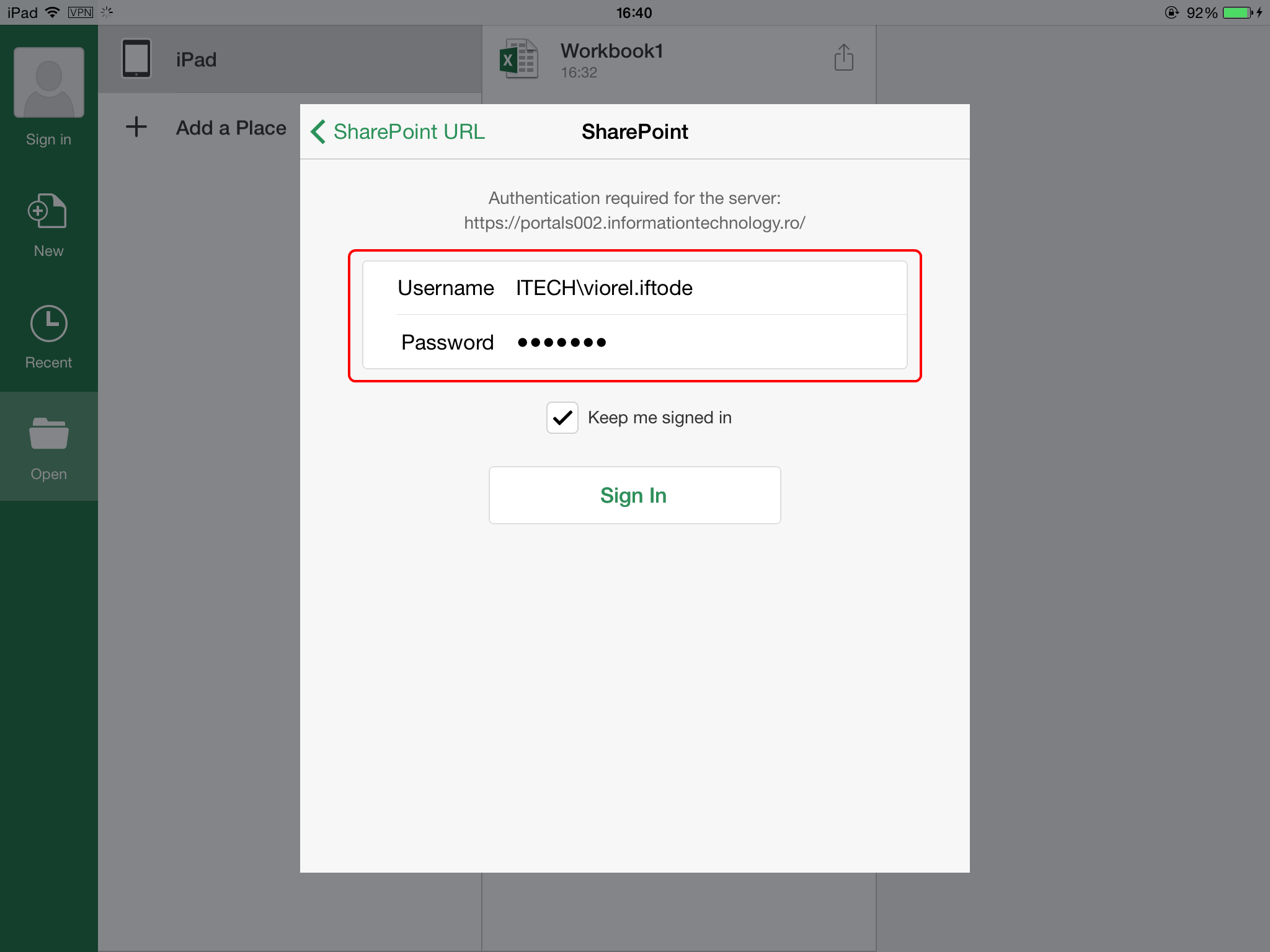Image resolution: width=1270 pixels, height=952 pixels.
Task: Select the Open folder icon
Action: (49, 433)
